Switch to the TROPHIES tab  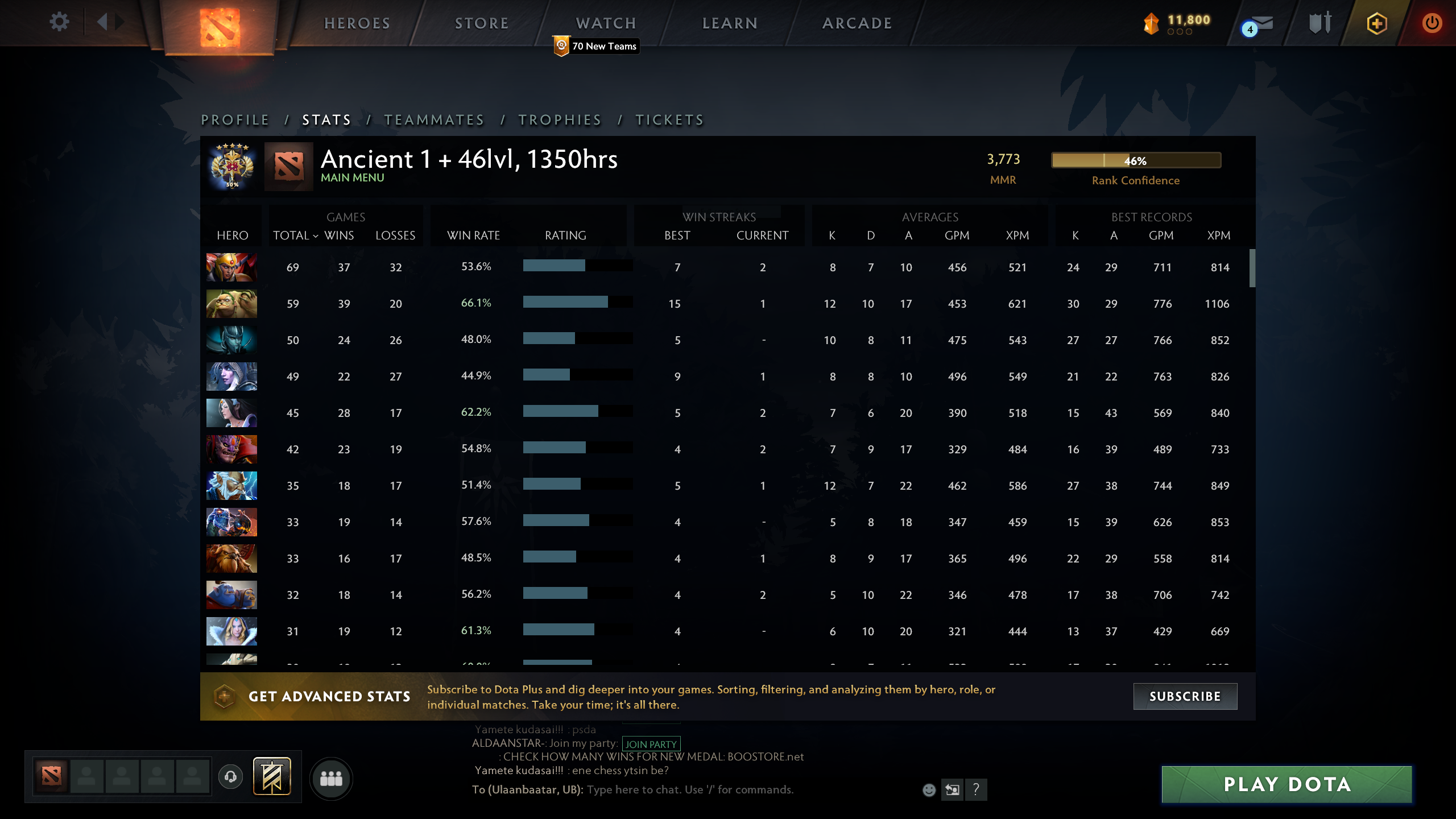(560, 120)
